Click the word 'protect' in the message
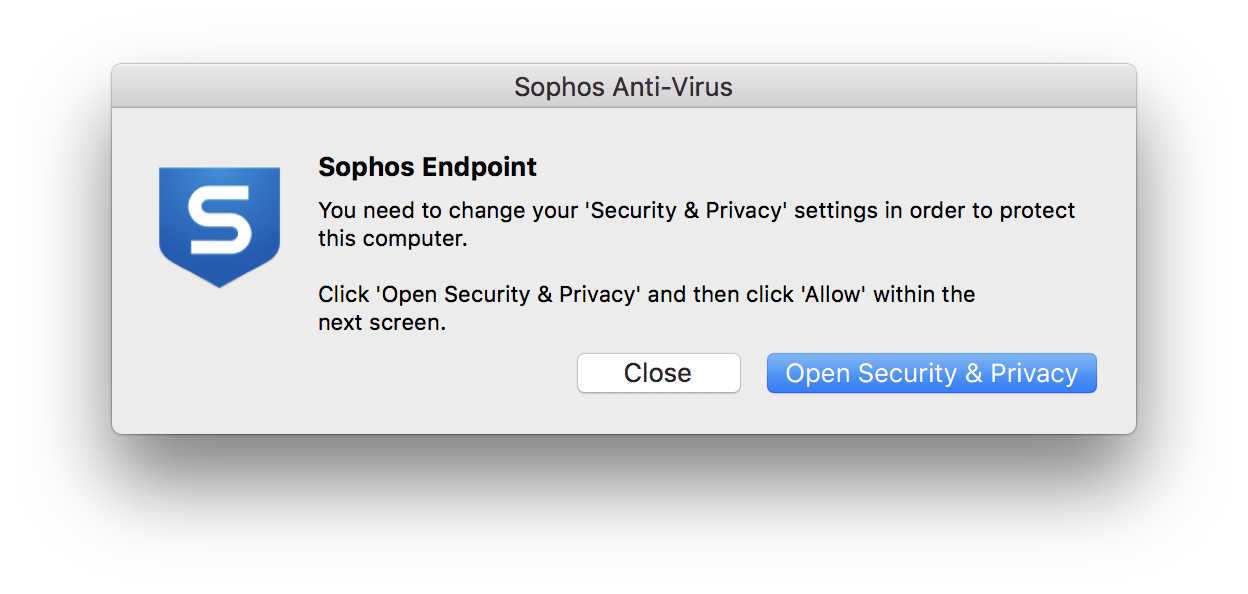Screen dimensions: 1248x594 [x=1039, y=211]
